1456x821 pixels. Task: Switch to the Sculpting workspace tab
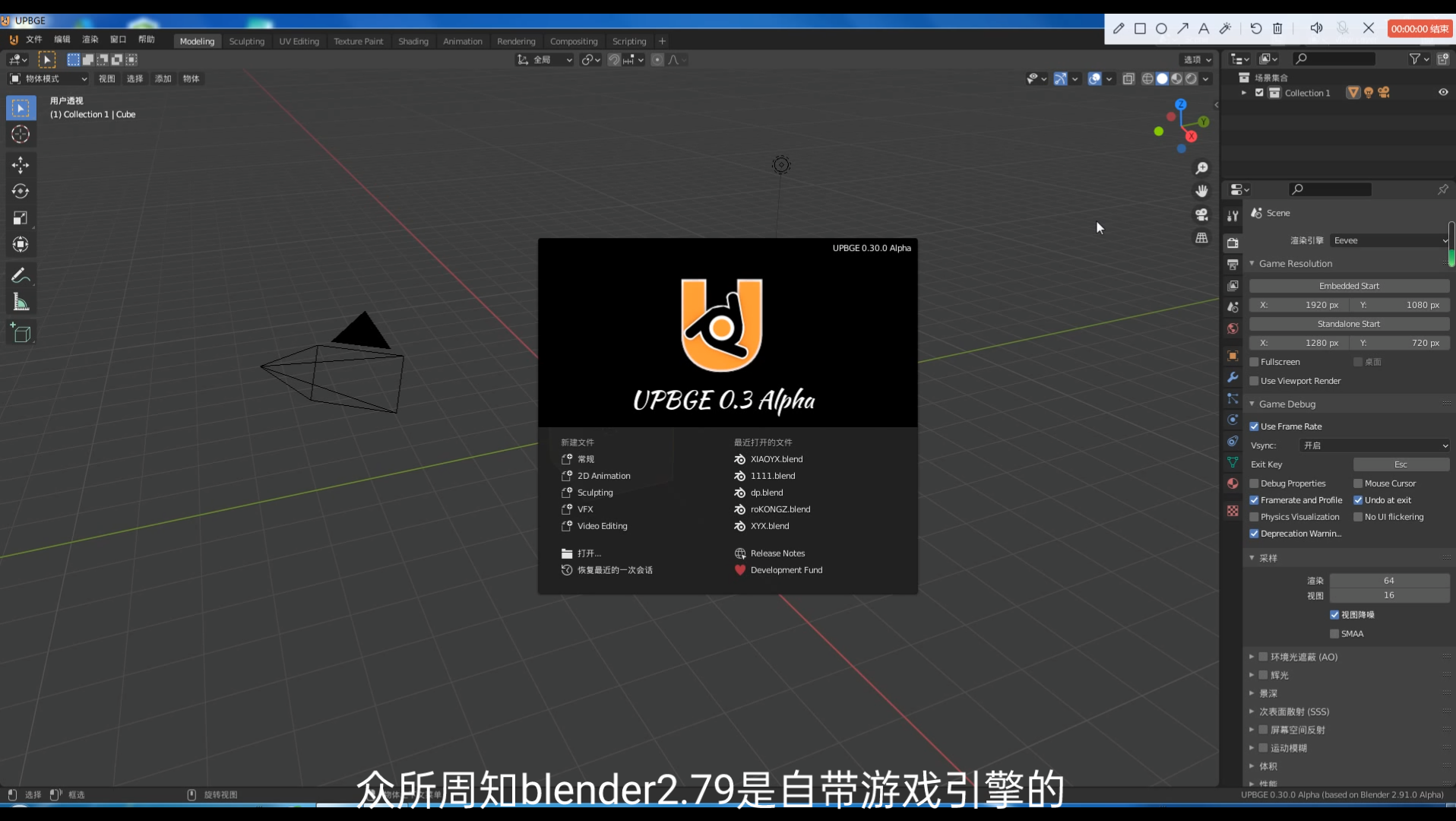247,41
